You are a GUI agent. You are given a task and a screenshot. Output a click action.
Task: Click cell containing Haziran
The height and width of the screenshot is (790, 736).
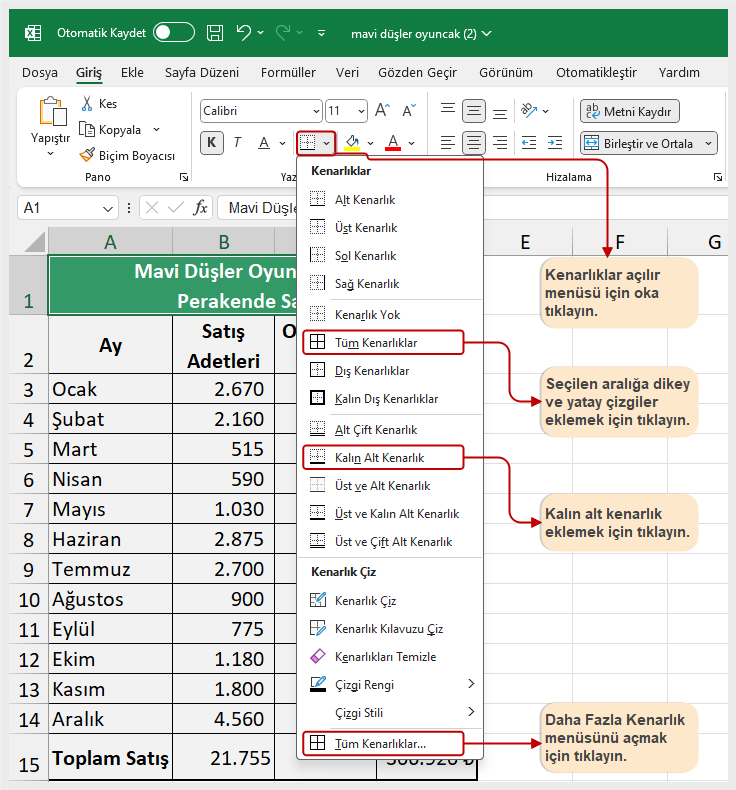tap(110, 539)
